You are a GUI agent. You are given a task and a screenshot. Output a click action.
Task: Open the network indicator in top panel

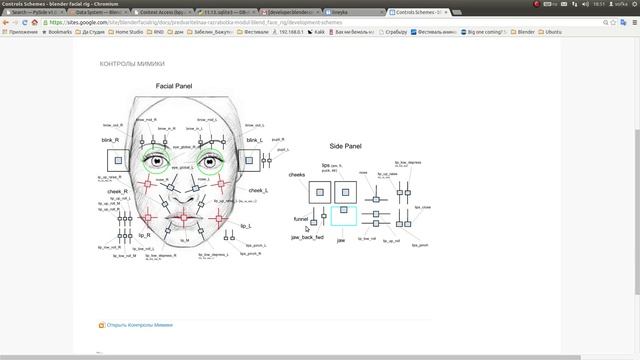[575, 4]
